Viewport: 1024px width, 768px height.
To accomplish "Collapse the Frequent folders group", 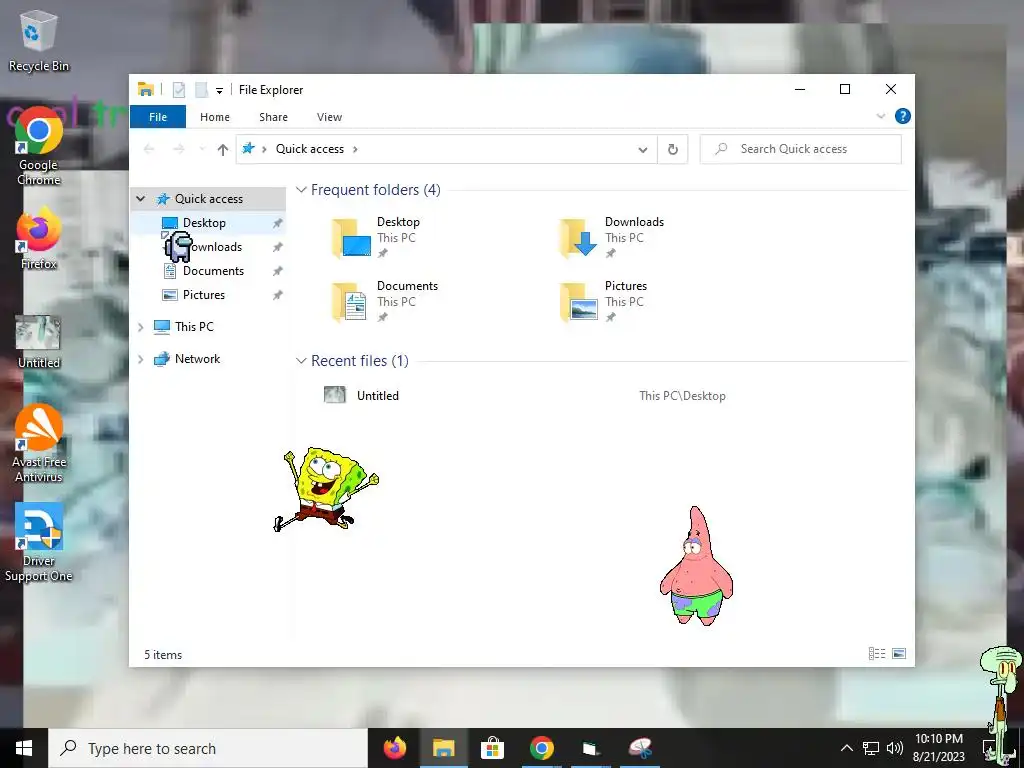I will (301, 190).
